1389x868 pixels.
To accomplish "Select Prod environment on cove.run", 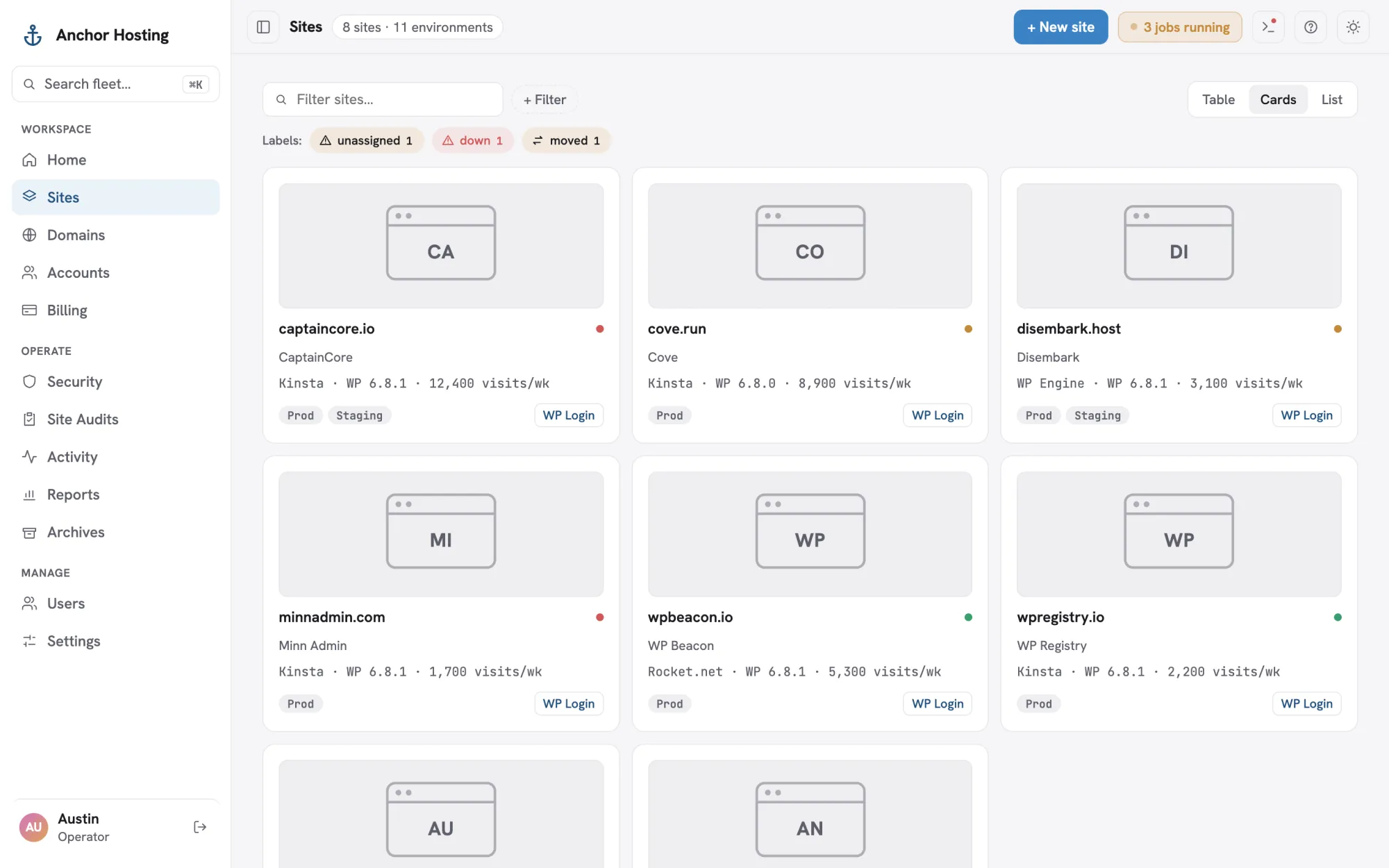I will pos(669,415).
